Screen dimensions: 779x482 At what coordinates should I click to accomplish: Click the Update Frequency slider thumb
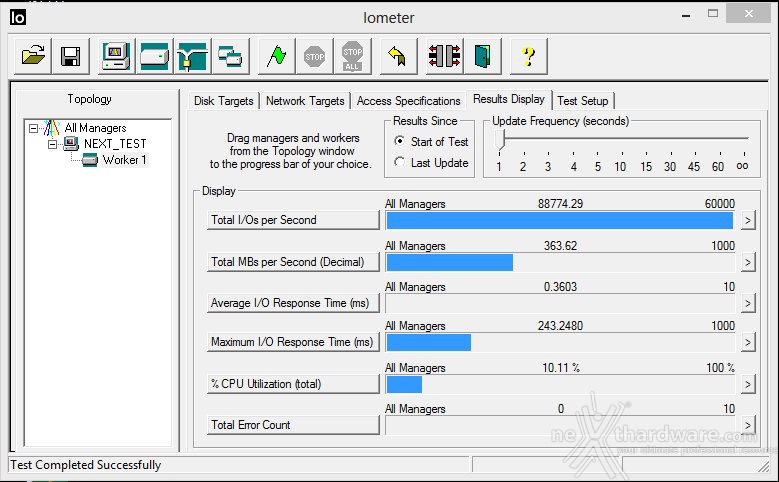pos(501,140)
